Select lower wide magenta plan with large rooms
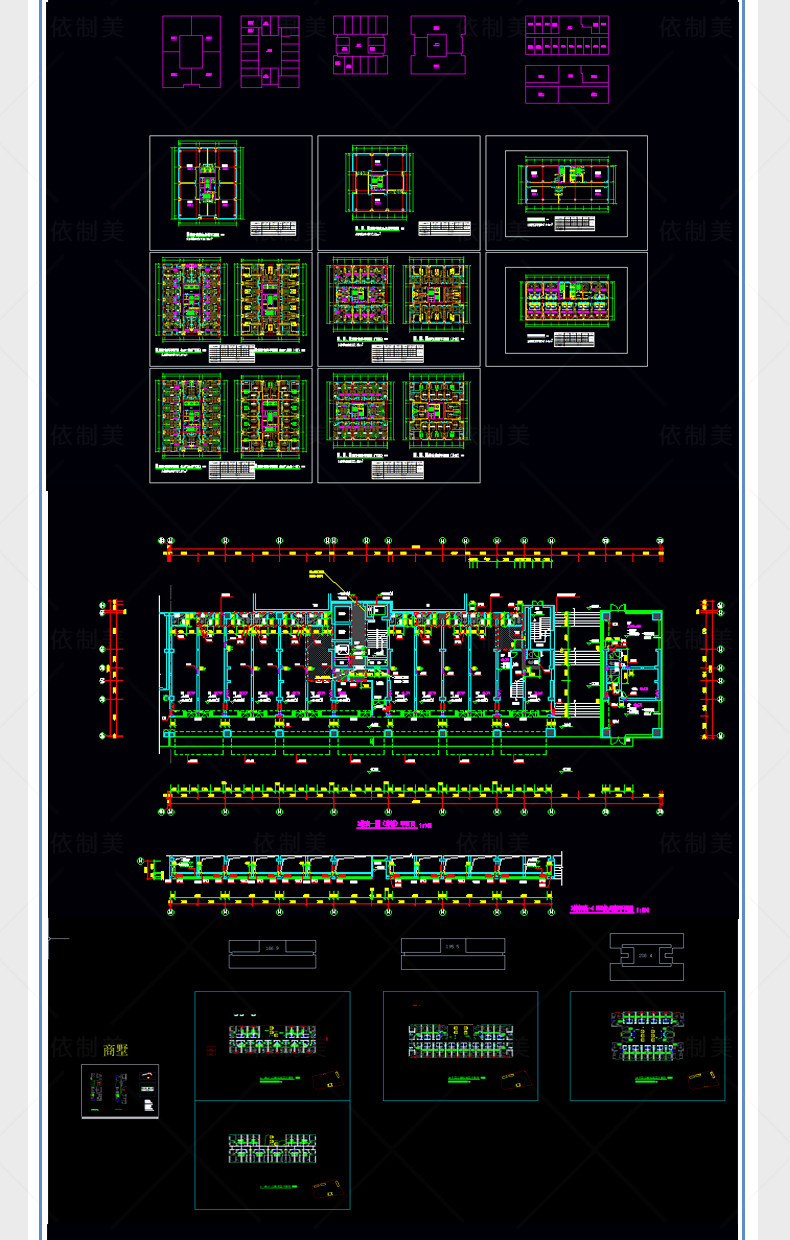Image resolution: width=790 pixels, height=1240 pixels. click(x=567, y=84)
